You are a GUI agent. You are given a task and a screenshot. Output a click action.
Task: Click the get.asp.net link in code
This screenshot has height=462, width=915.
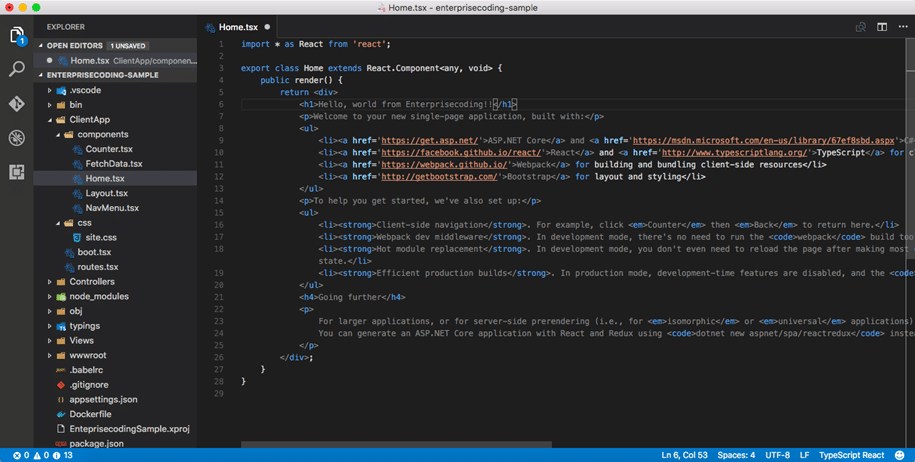click(x=430, y=141)
